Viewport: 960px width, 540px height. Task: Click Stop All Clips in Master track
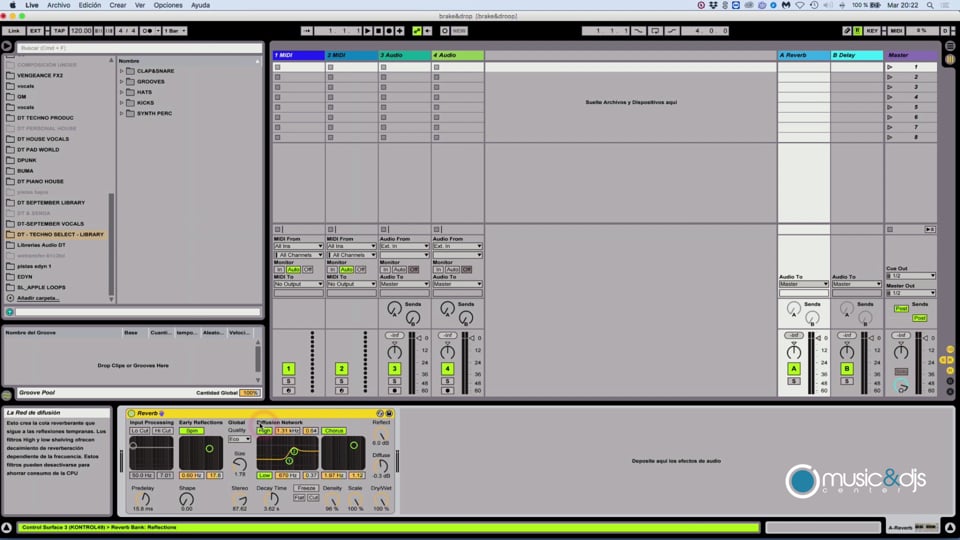coord(890,230)
